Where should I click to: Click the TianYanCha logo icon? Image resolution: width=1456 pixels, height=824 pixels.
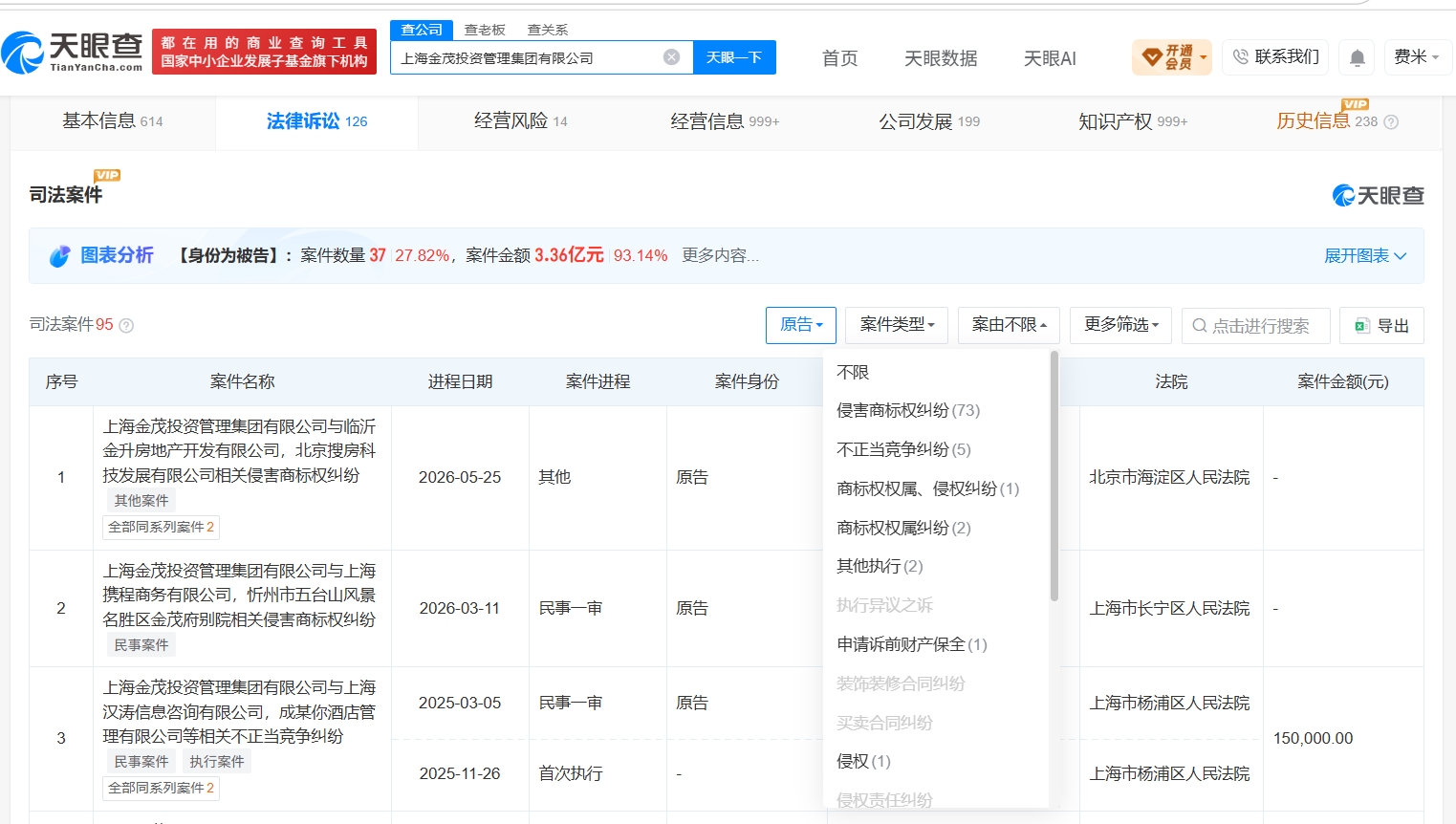[23, 53]
